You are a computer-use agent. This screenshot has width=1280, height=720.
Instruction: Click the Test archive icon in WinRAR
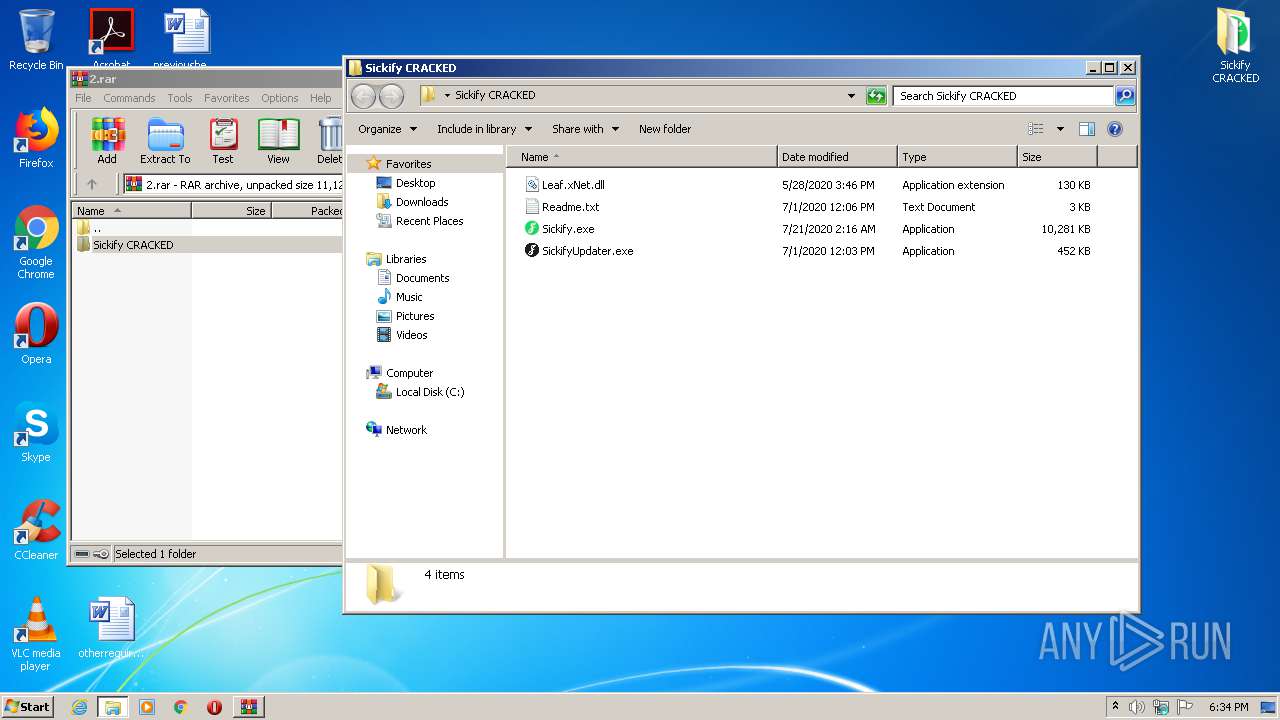click(x=223, y=140)
